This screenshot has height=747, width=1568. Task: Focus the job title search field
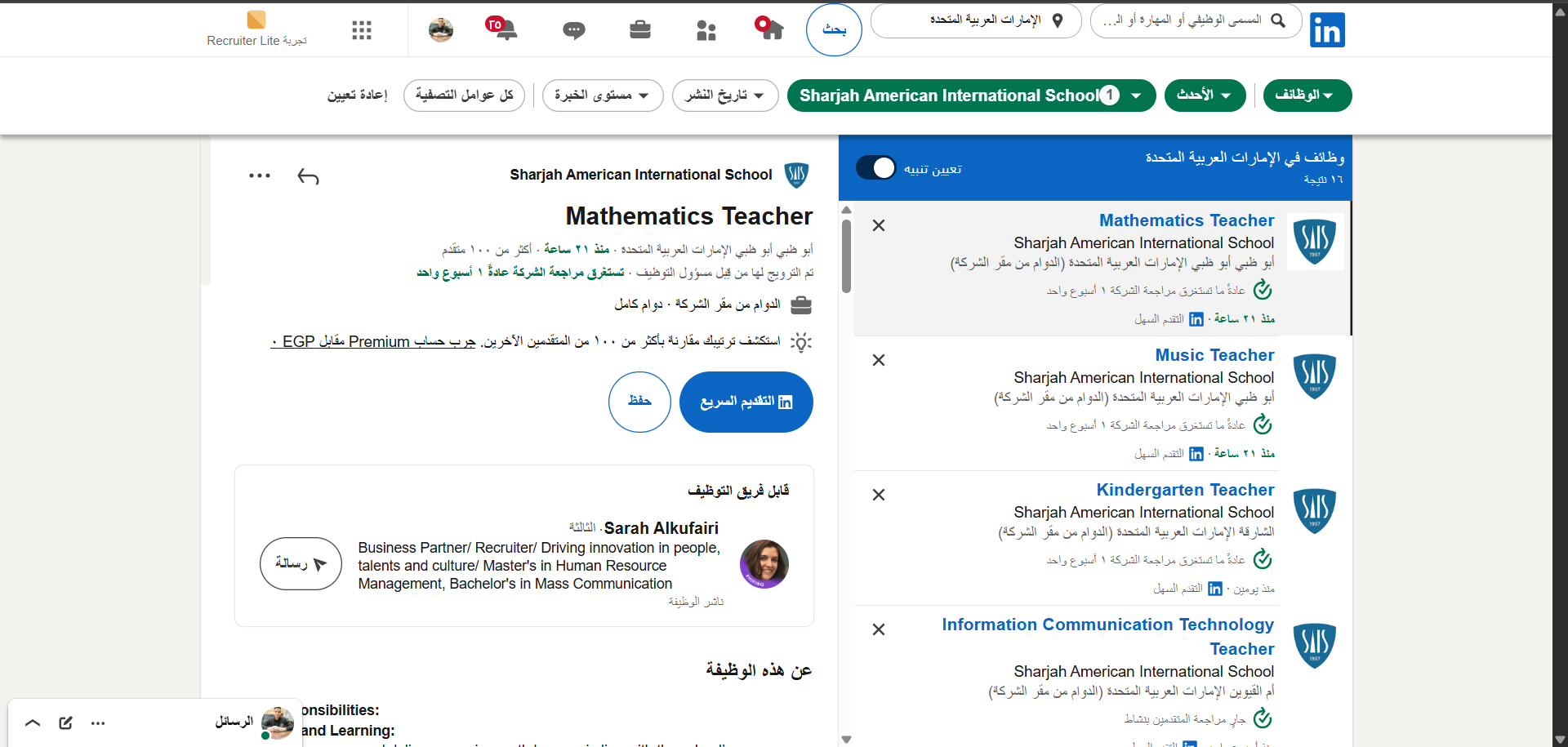[1196, 20]
